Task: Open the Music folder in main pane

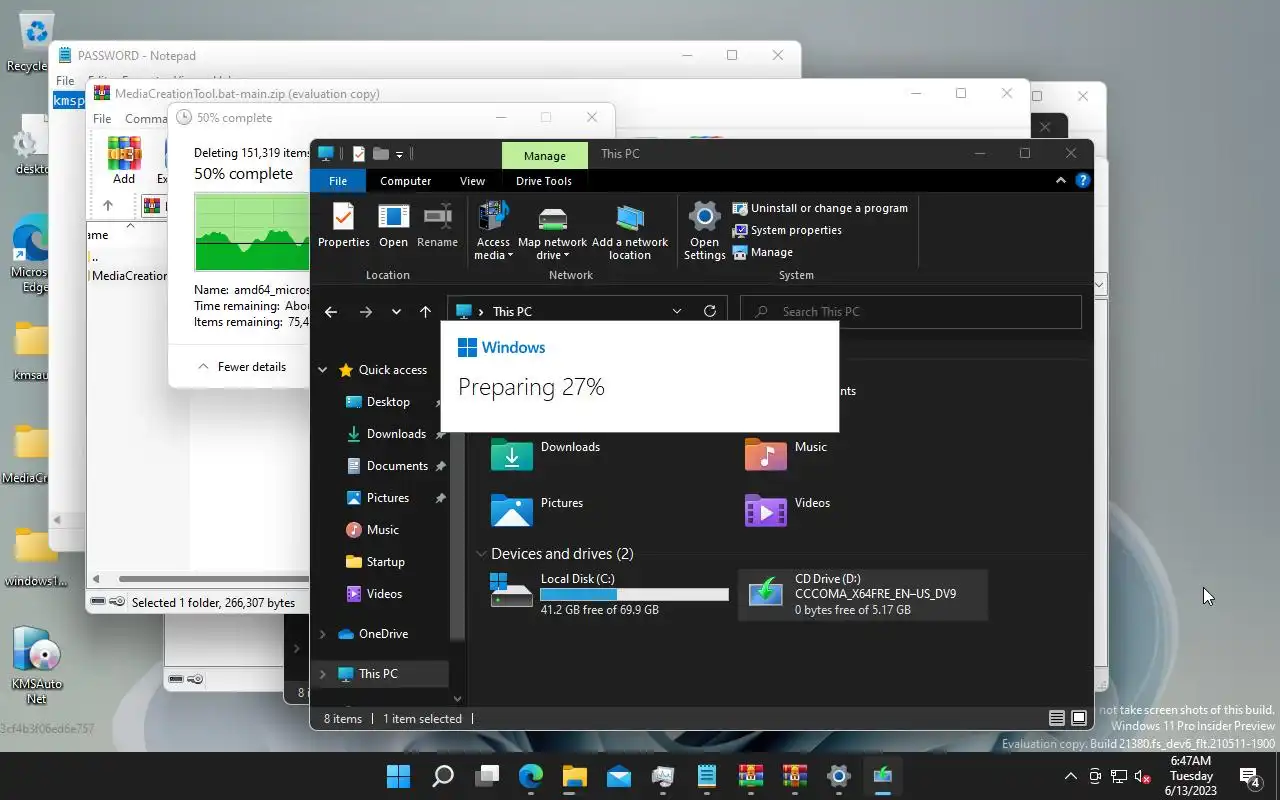Action: pos(787,454)
